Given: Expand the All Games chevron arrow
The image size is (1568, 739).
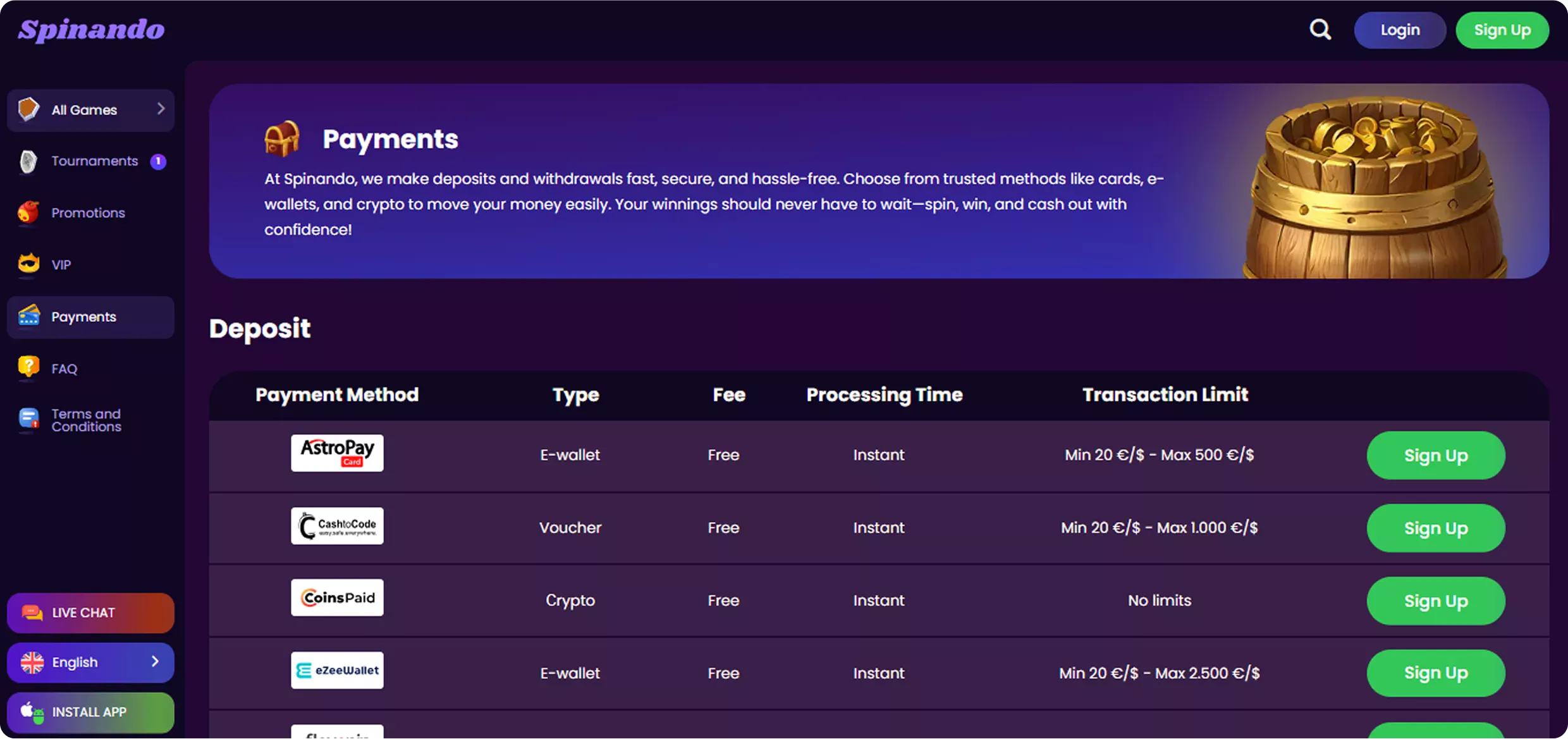Looking at the screenshot, I should tap(161, 109).
